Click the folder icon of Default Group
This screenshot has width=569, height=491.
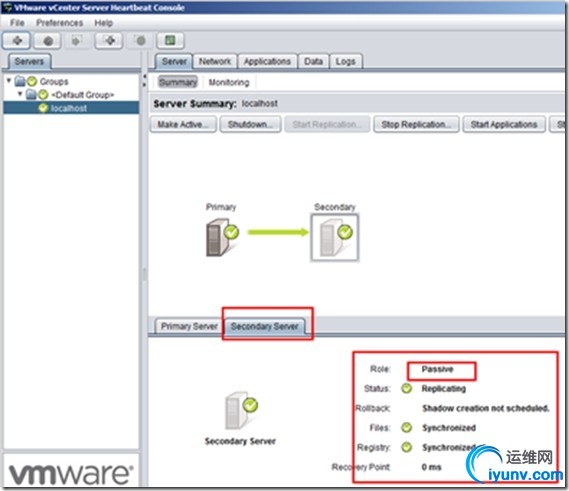[x=32, y=95]
